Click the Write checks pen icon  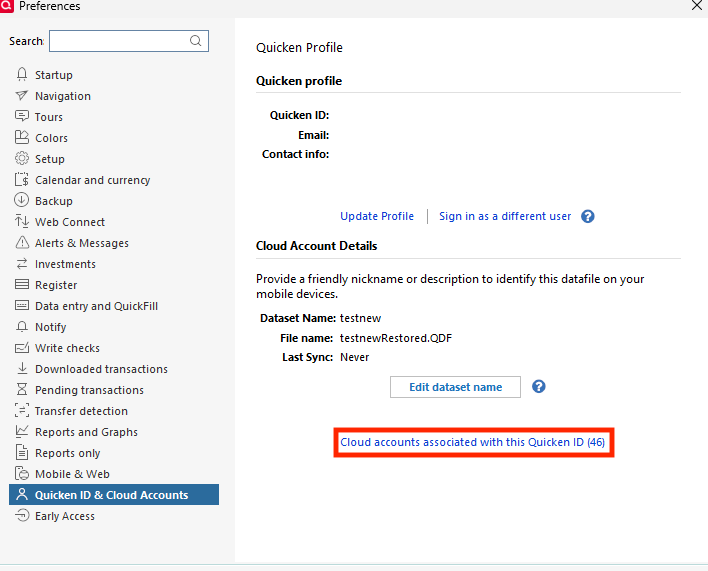pyautogui.click(x=22, y=348)
